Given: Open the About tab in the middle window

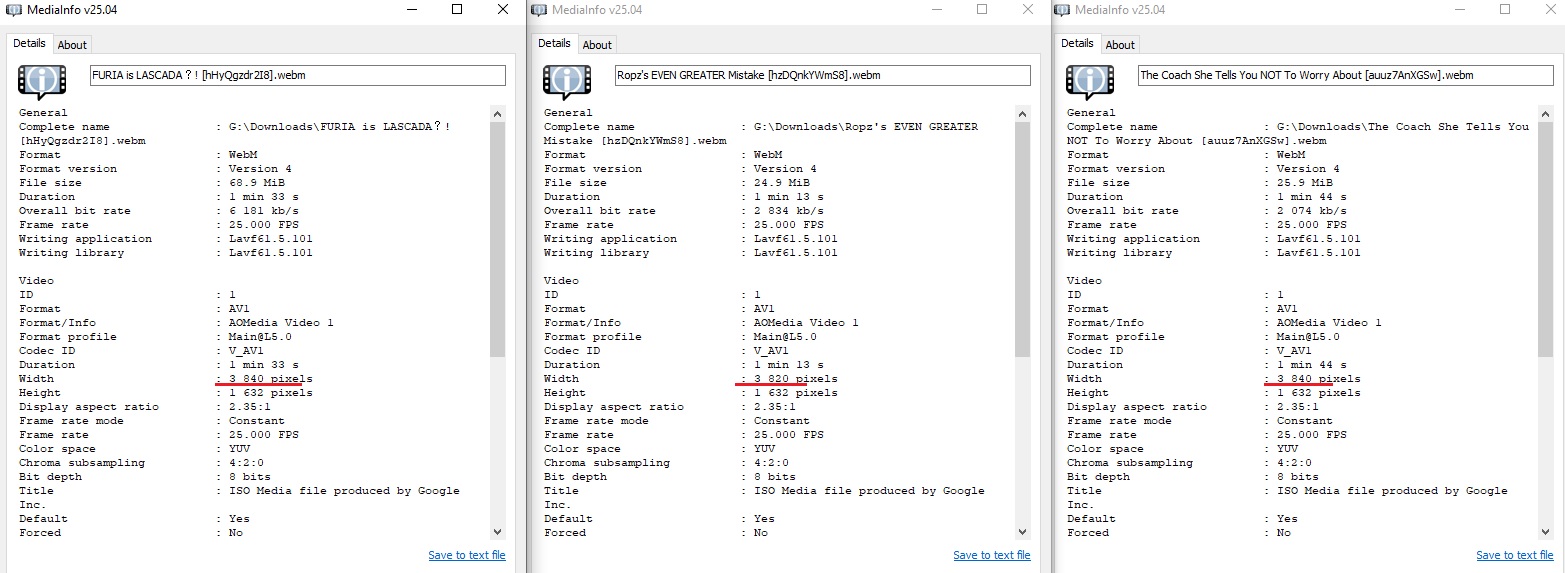Looking at the screenshot, I should tap(597, 44).
